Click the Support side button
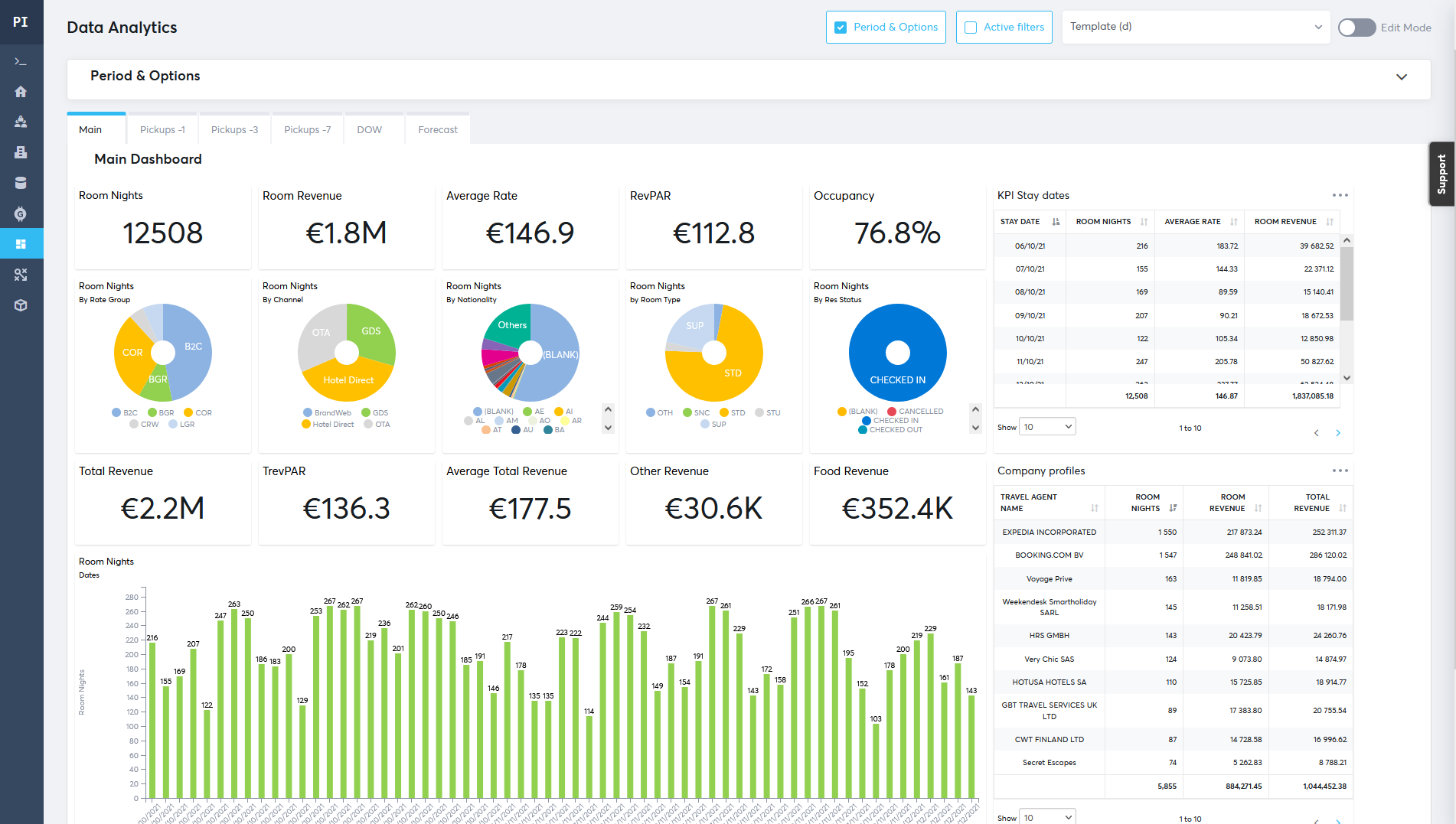 point(1441,174)
